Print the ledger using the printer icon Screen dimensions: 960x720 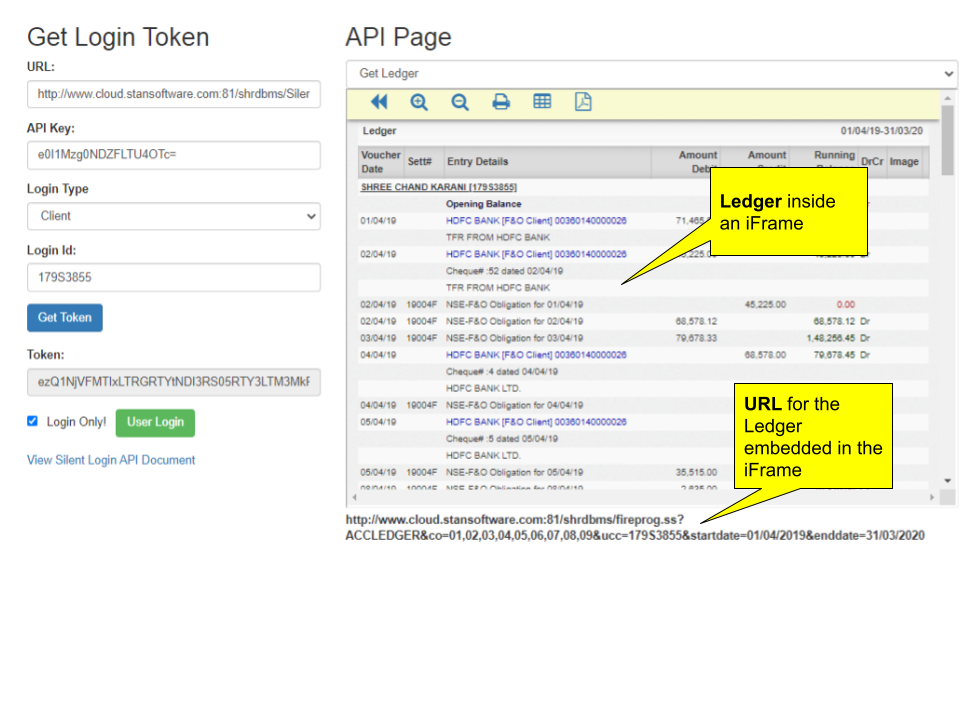click(x=501, y=102)
